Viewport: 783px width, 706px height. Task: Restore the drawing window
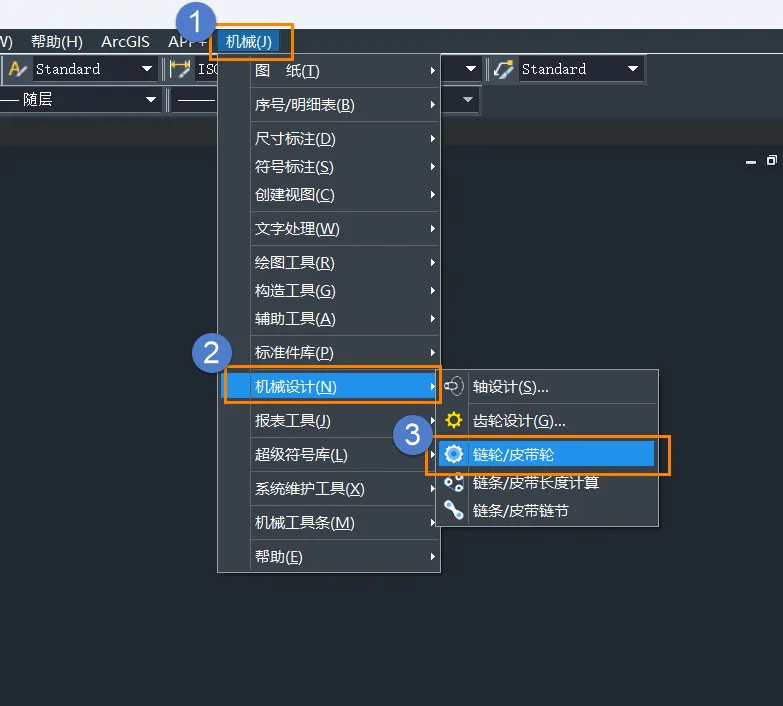coord(772,160)
